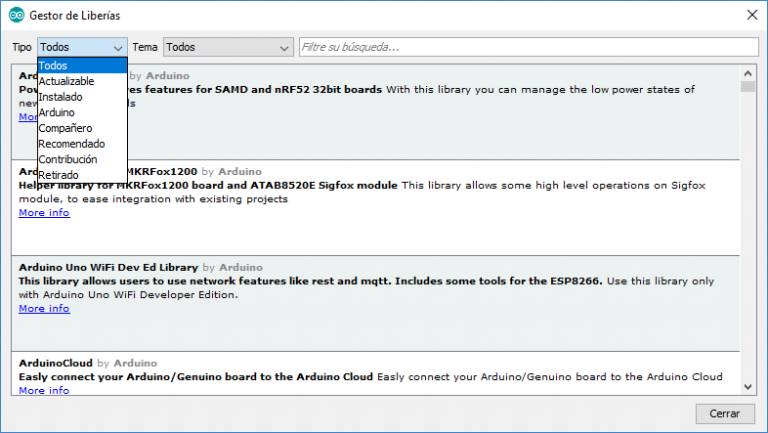Viewport: 768px width, 433px height.
Task: Select 'Retirado' from the type list
Action: 59,175
